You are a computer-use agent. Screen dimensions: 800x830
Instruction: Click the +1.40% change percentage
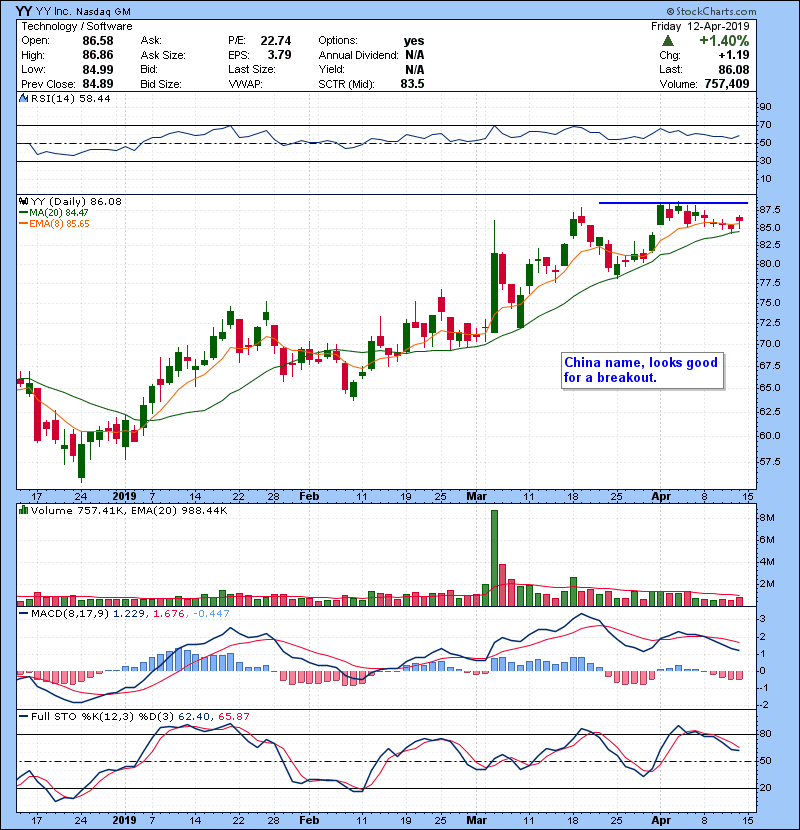[724, 41]
